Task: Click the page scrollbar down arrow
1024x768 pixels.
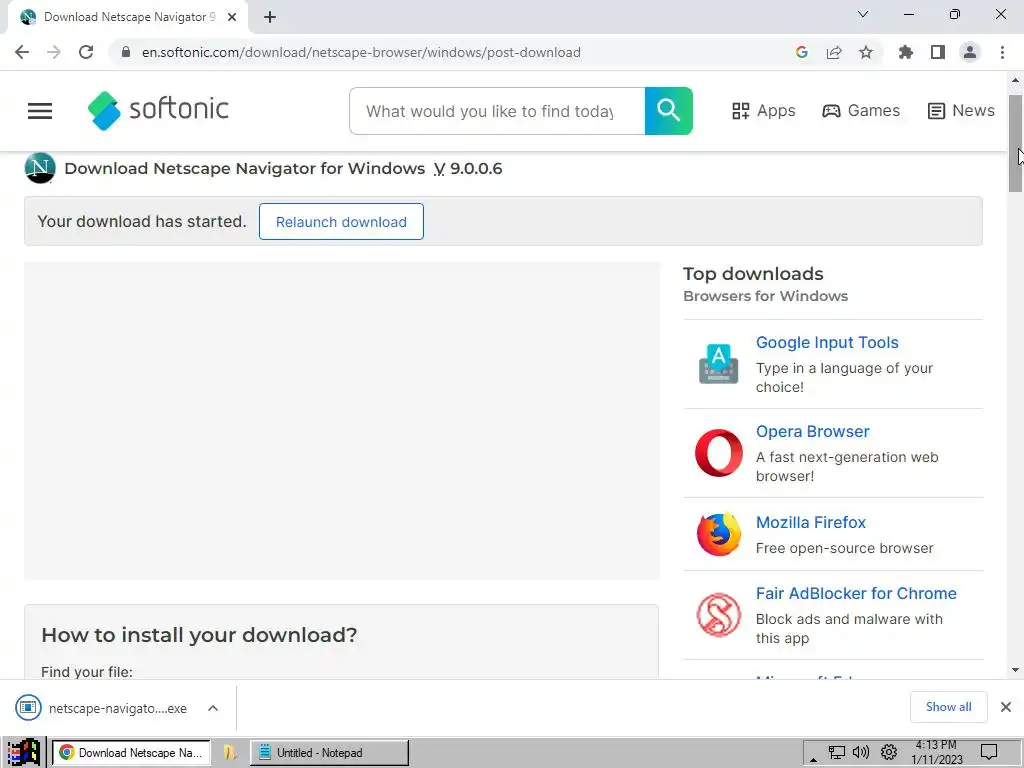Action: 1015,670
